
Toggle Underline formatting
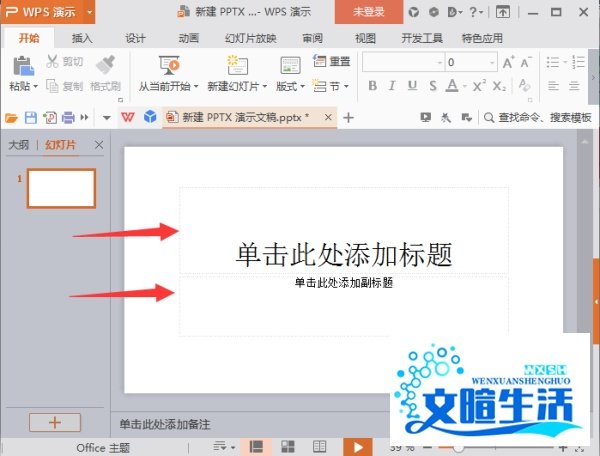point(412,86)
